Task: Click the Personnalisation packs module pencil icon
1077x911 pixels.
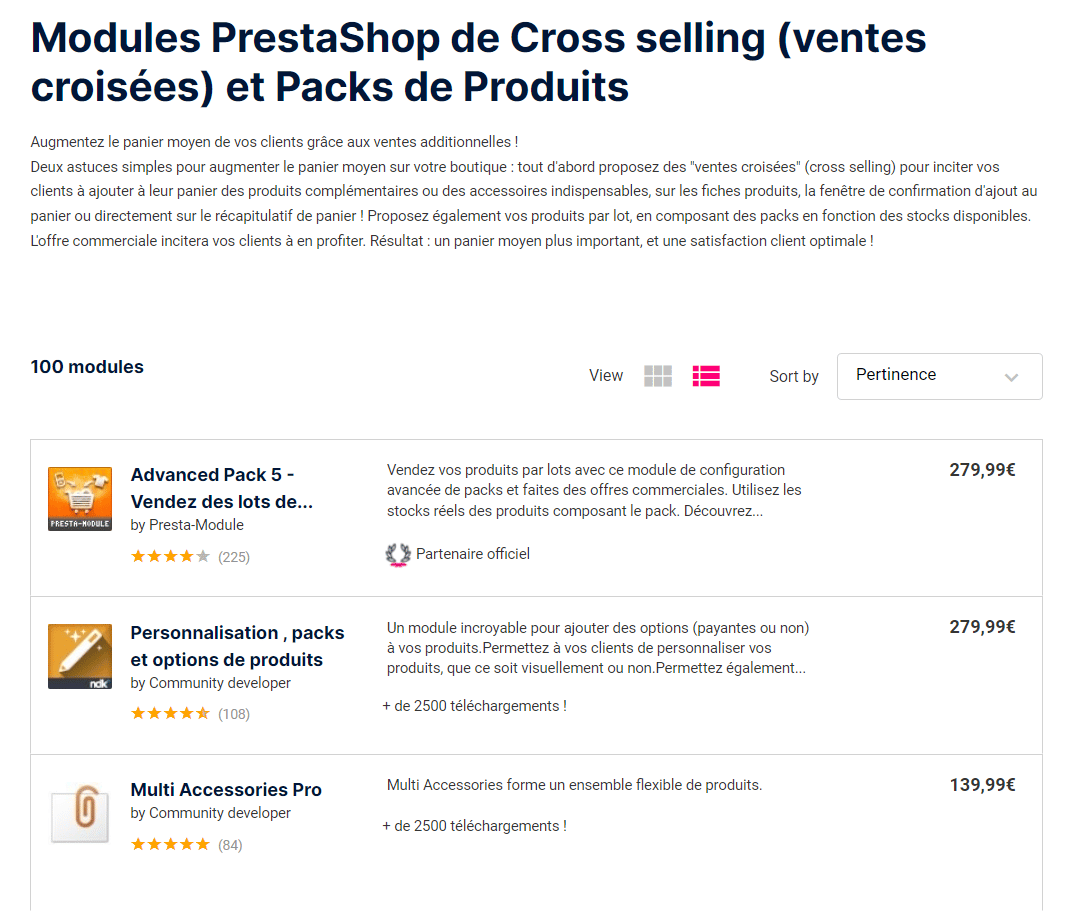Action: (x=80, y=656)
